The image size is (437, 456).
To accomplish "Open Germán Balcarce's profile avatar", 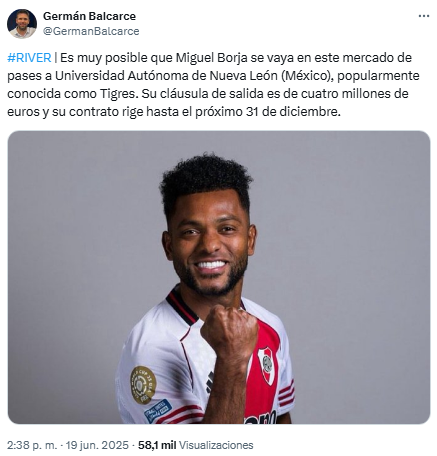I will tap(22, 23).
